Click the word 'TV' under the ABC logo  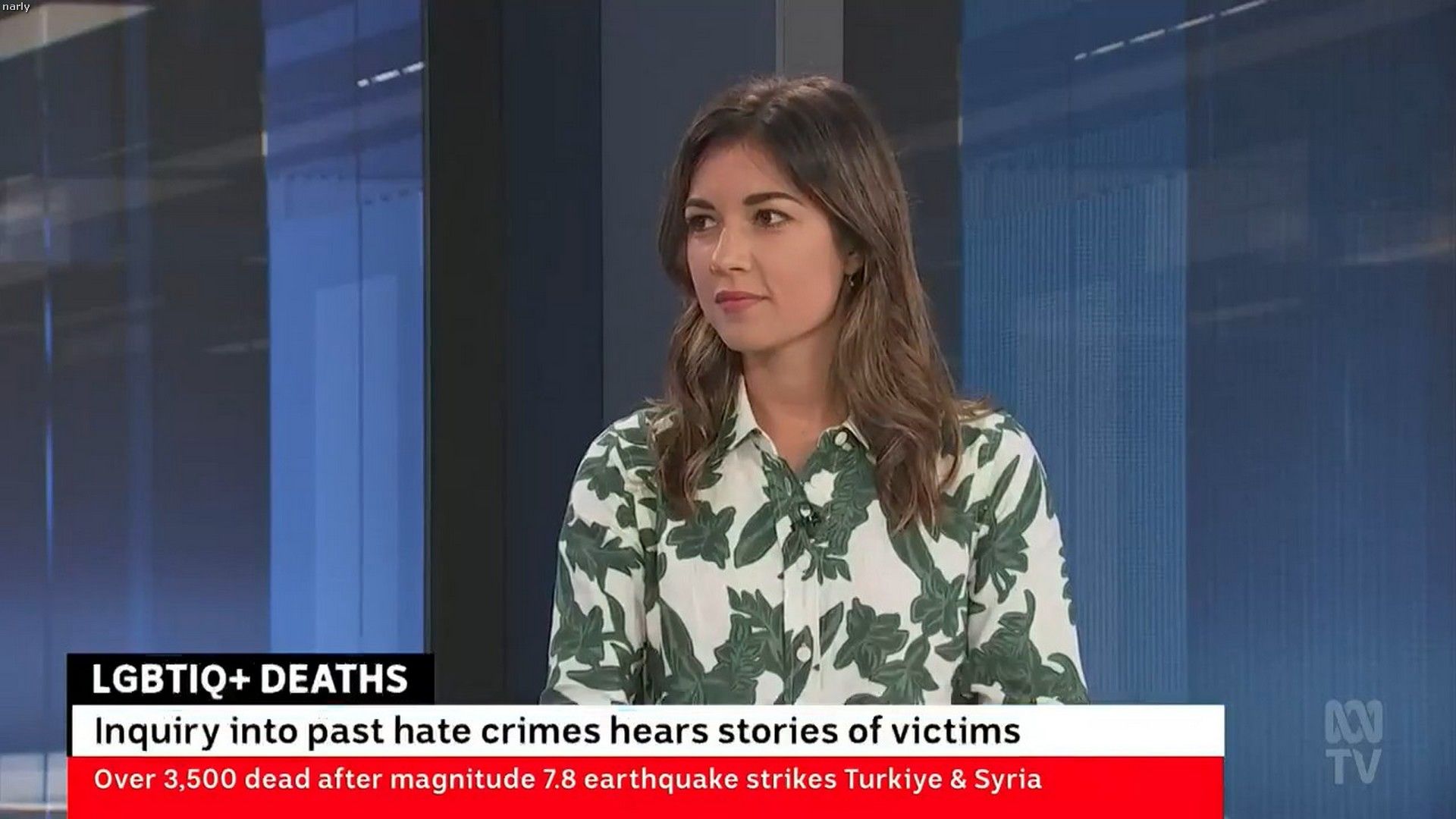[1354, 766]
